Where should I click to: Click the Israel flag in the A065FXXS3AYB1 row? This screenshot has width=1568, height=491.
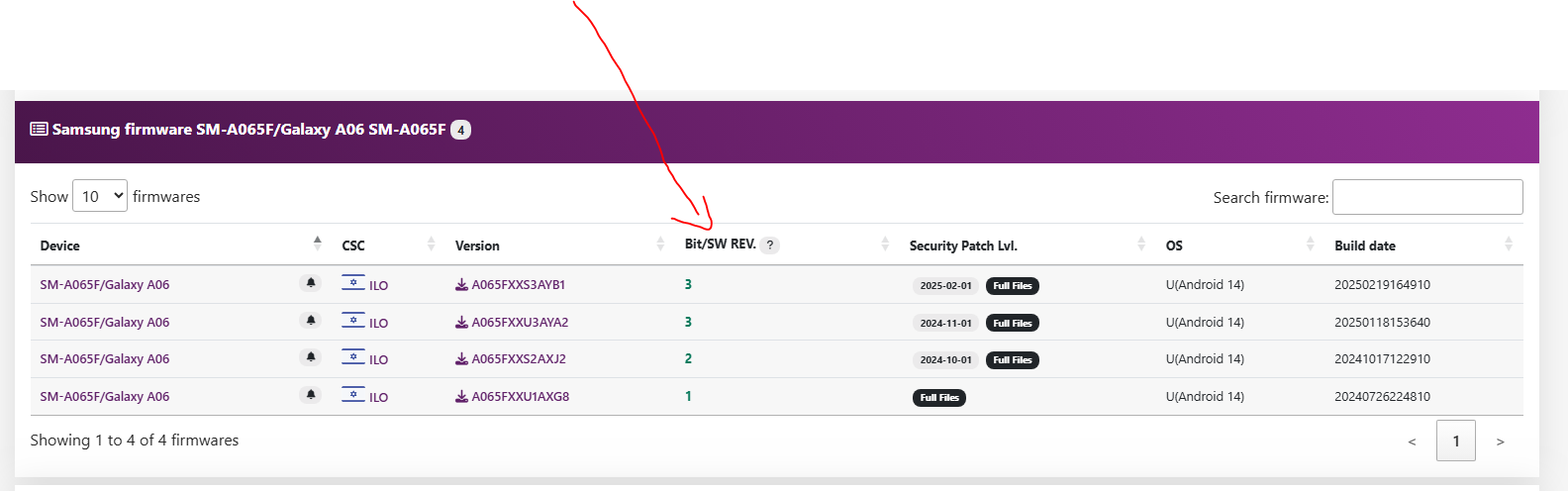[x=353, y=283]
